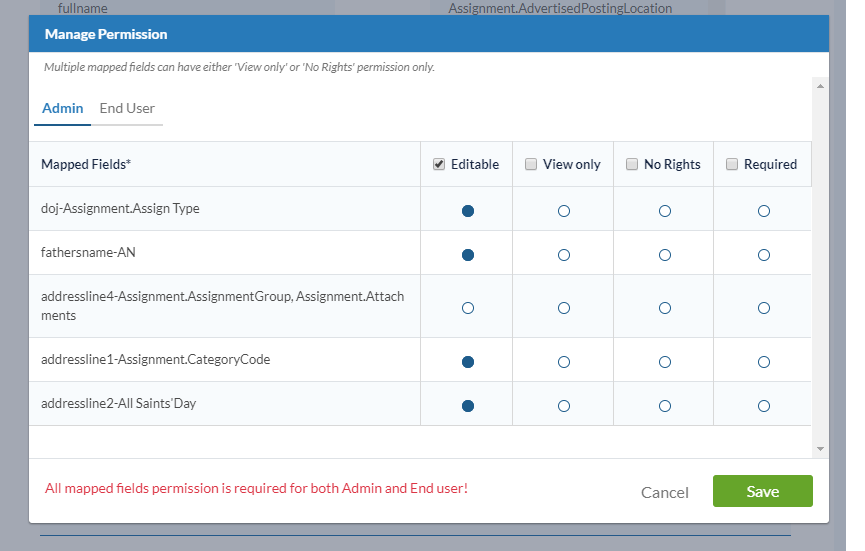Mark doj-Assignment.Assign Type as Required

click(763, 211)
